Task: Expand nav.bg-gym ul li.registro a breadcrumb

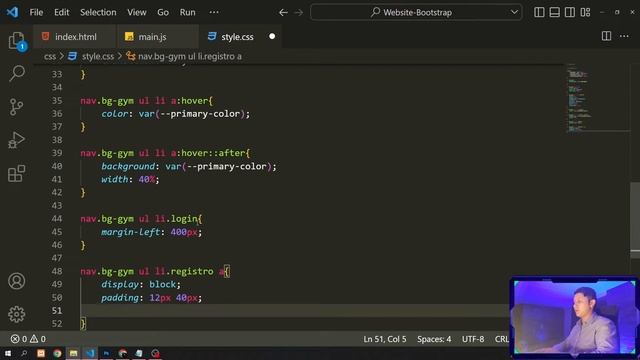Action: 190,56
